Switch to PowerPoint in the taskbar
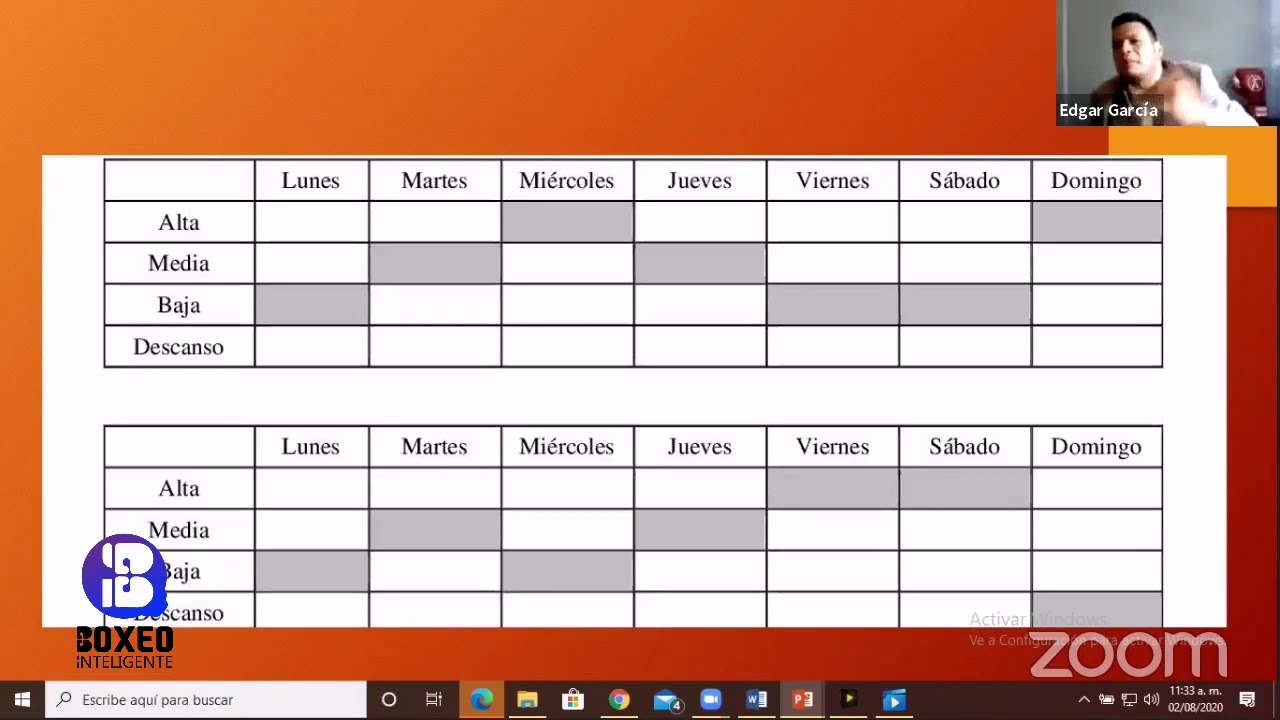Image resolution: width=1280 pixels, height=720 pixels. point(803,700)
